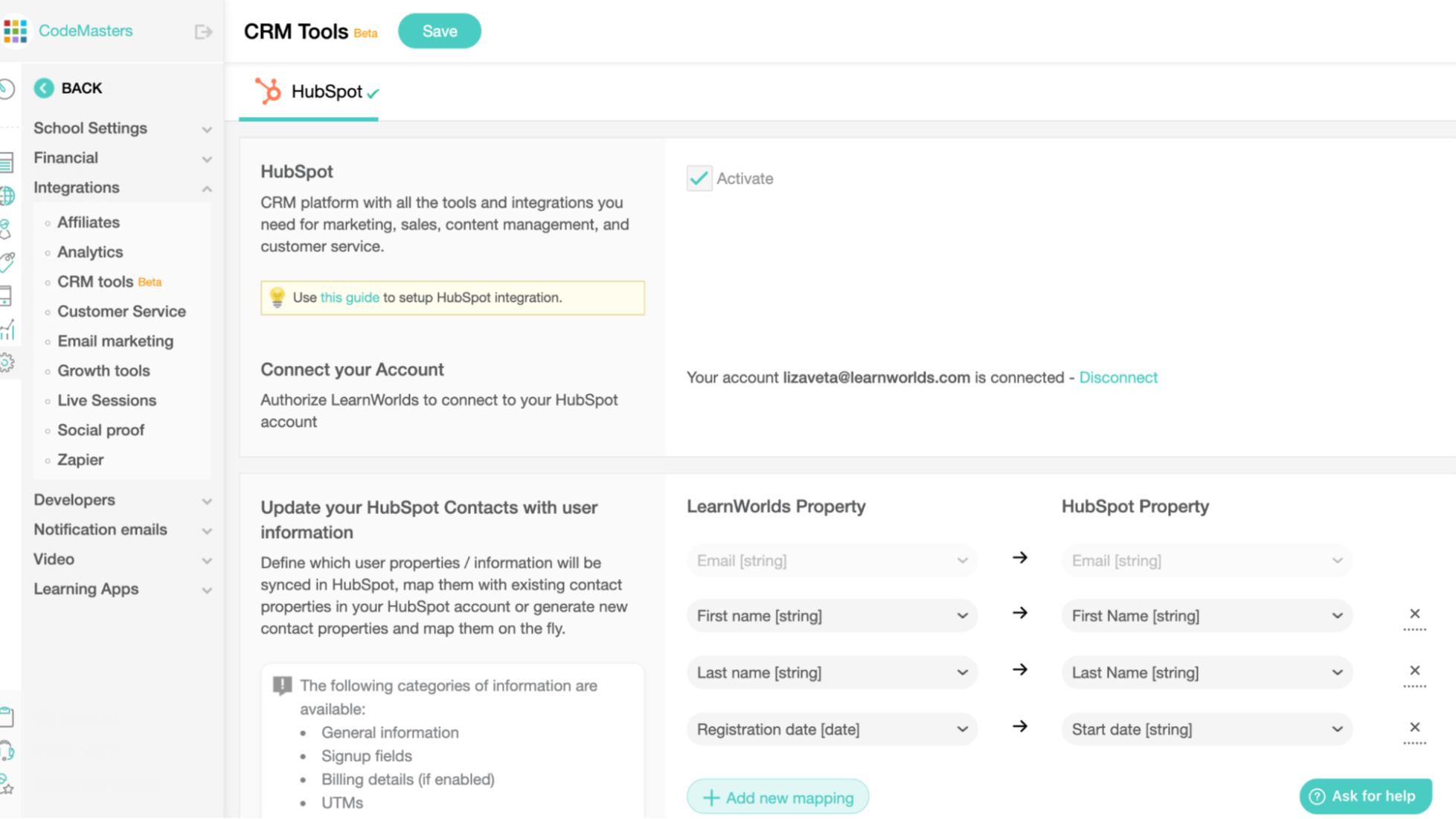This screenshot has height=819, width=1456.
Task: Open the Last name [string] LearnWorlds dropdown
Action: click(832, 672)
